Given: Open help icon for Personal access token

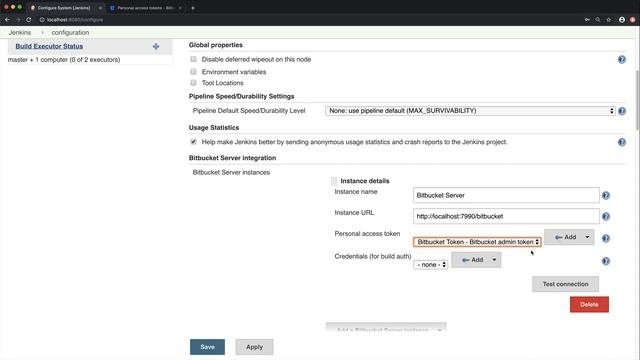Looking at the screenshot, I should click(606, 238).
